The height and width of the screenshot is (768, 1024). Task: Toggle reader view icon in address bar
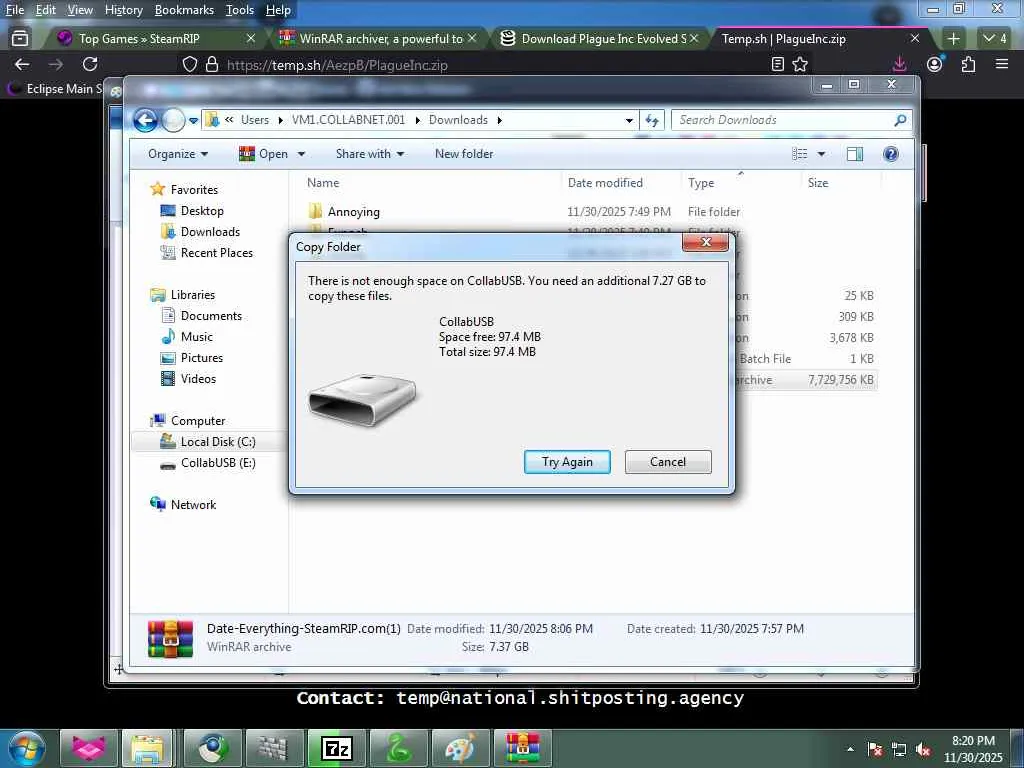(x=778, y=64)
